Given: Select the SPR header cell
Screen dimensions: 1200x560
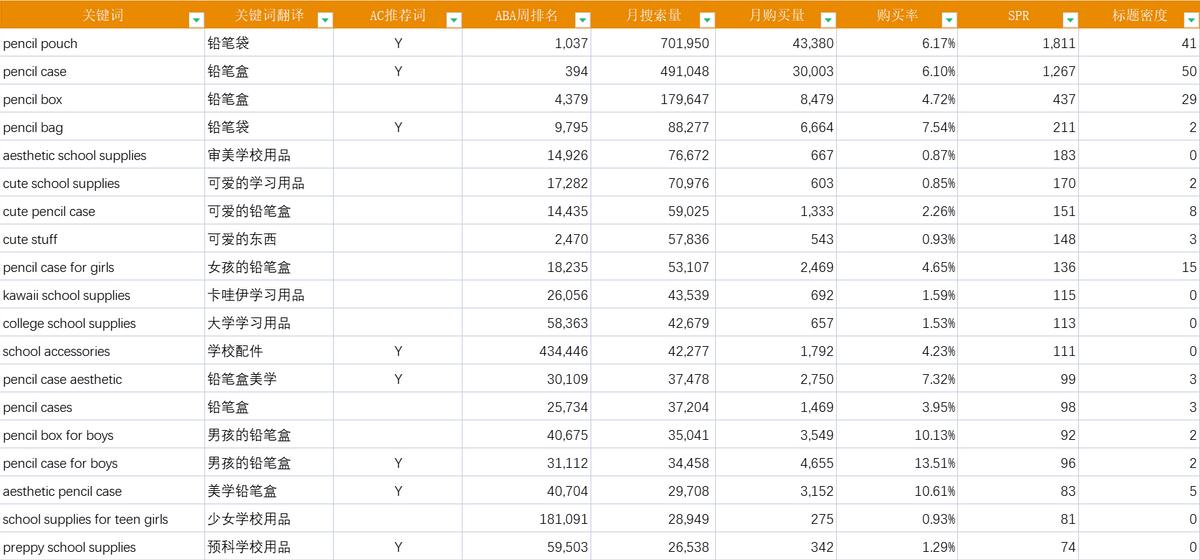Looking at the screenshot, I should coord(1019,15).
